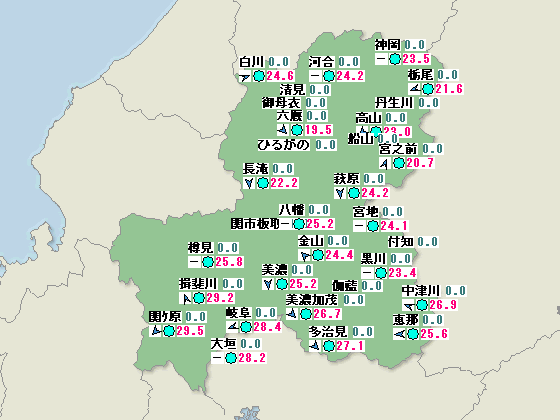This screenshot has width=560, height=420.
Task: Click the sunny icon for 神岡
Action: click(395, 59)
